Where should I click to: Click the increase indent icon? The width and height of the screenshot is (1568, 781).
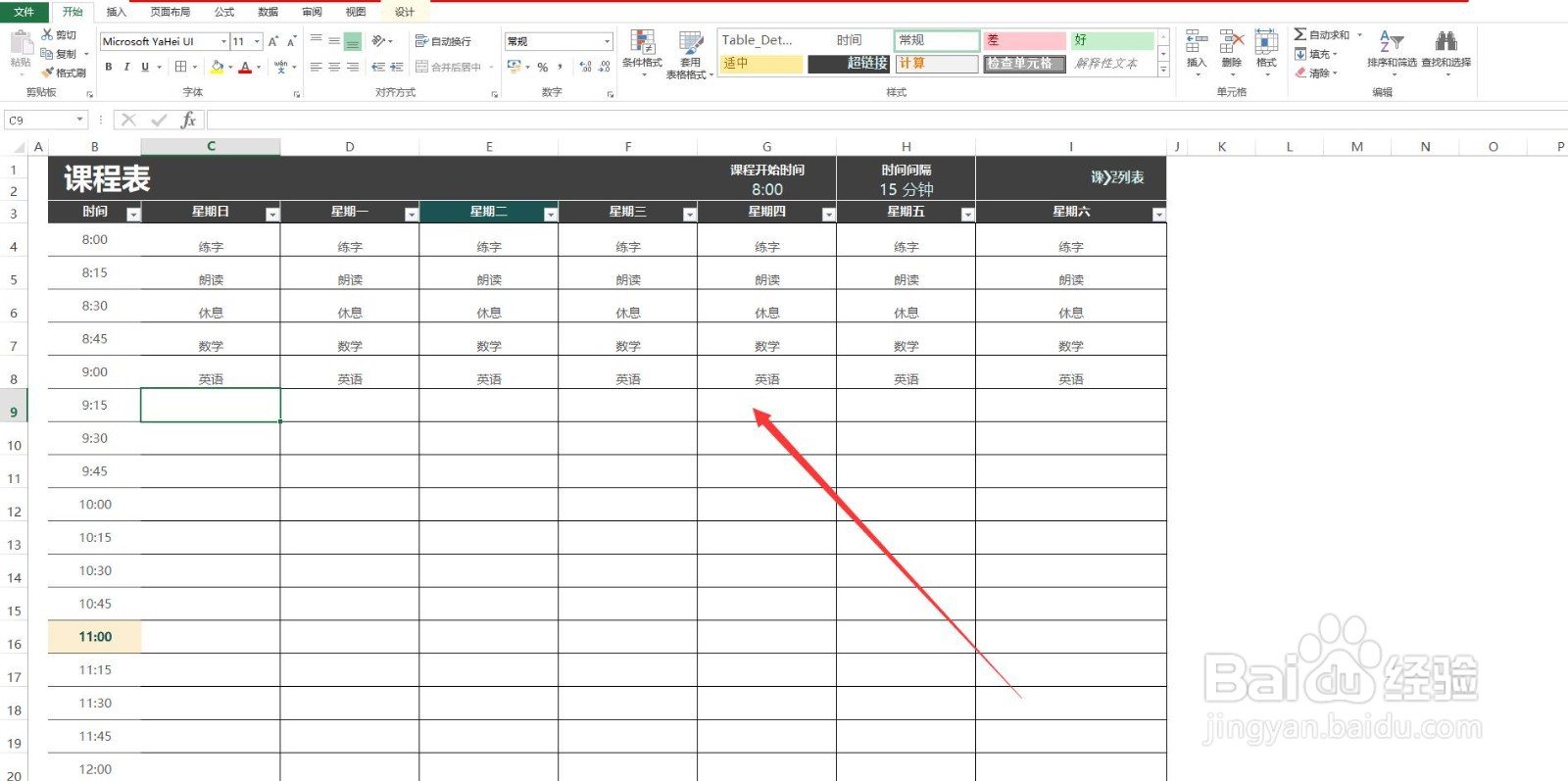[x=396, y=67]
